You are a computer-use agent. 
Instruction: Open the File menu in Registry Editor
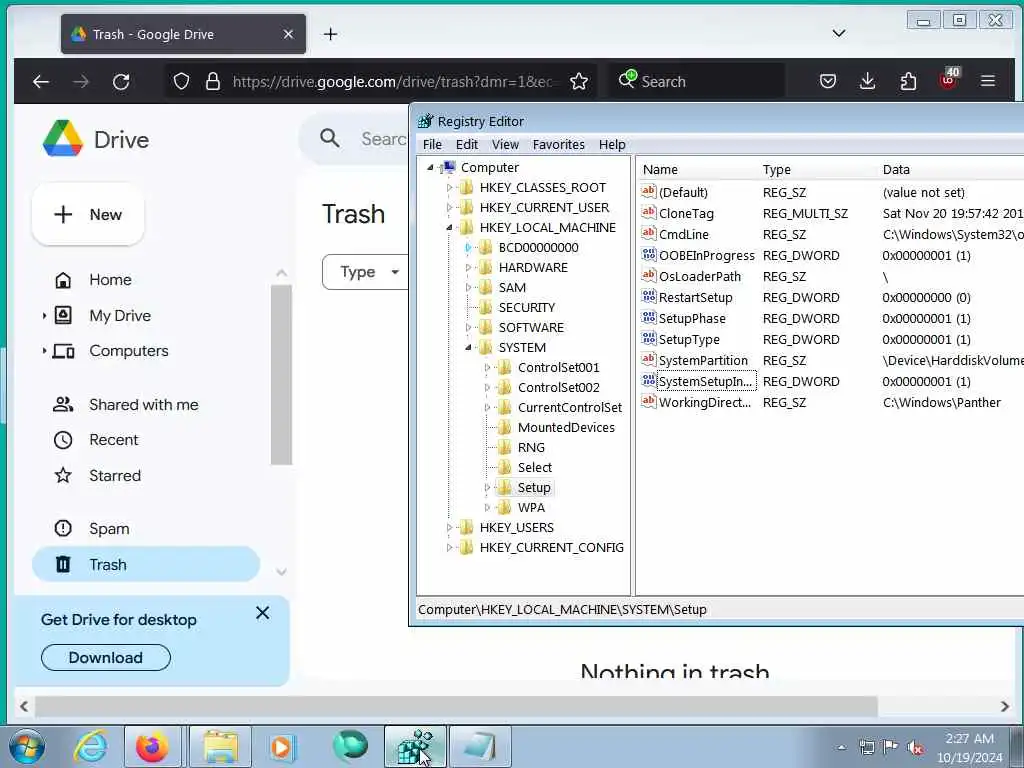[x=432, y=144]
